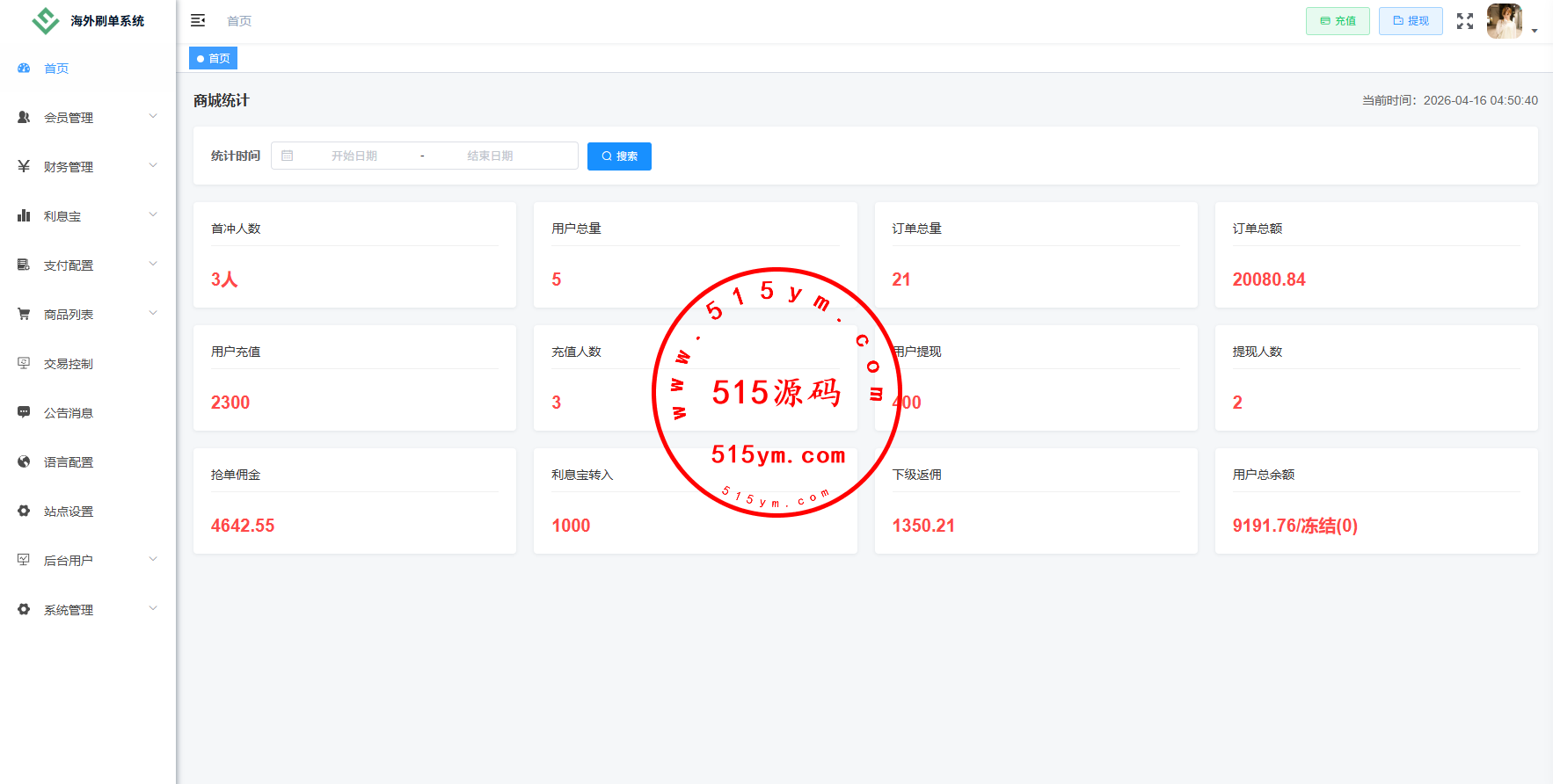
Task: Open 首页 dashboard in the sidebar
Action: point(56,69)
